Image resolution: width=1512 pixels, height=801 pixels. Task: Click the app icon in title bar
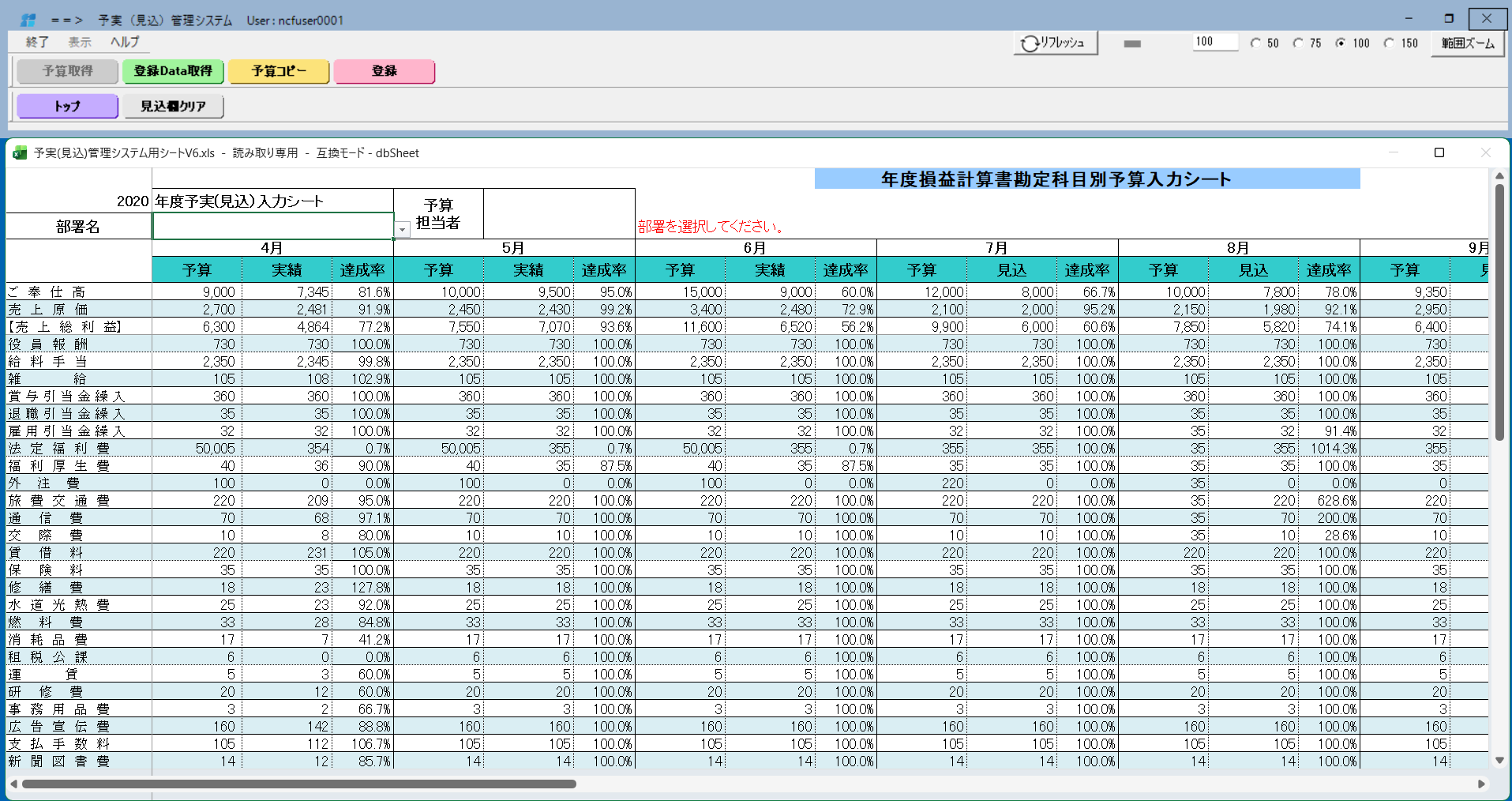28,20
